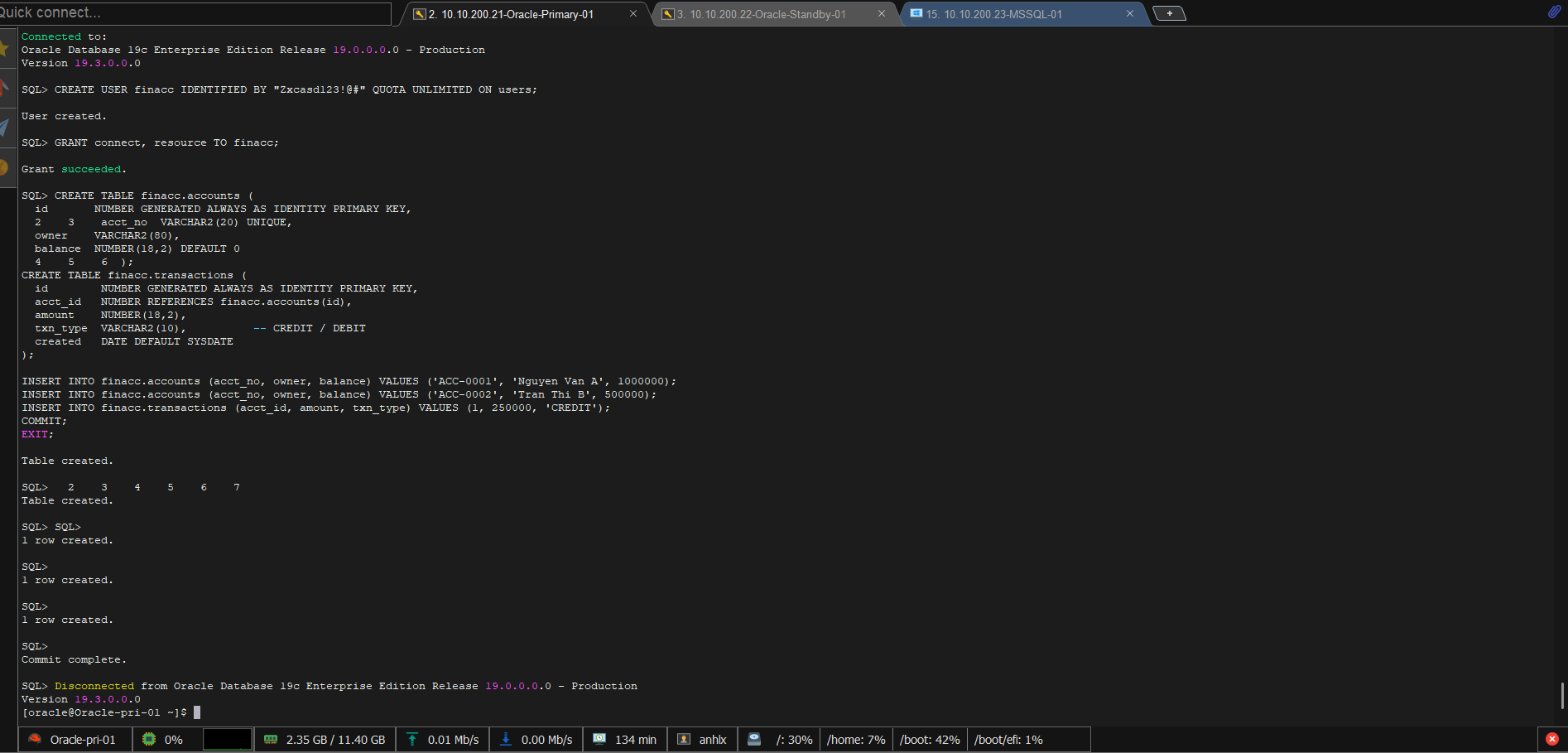Click the MSSQL-01 tab RDP icon
The width and height of the screenshot is (1568, 753).
point(916,14)
